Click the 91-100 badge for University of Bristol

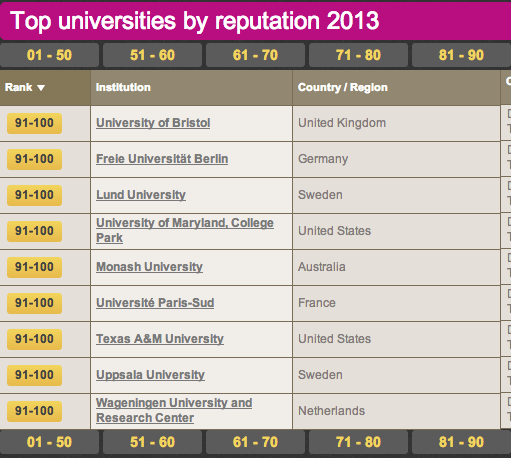coord(34,123)
